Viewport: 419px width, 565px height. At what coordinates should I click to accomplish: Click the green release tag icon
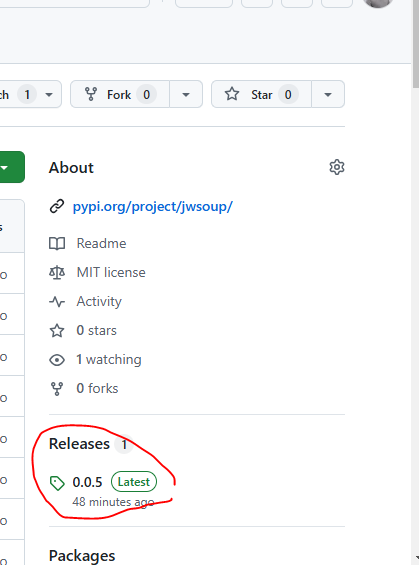click(57, 483)
